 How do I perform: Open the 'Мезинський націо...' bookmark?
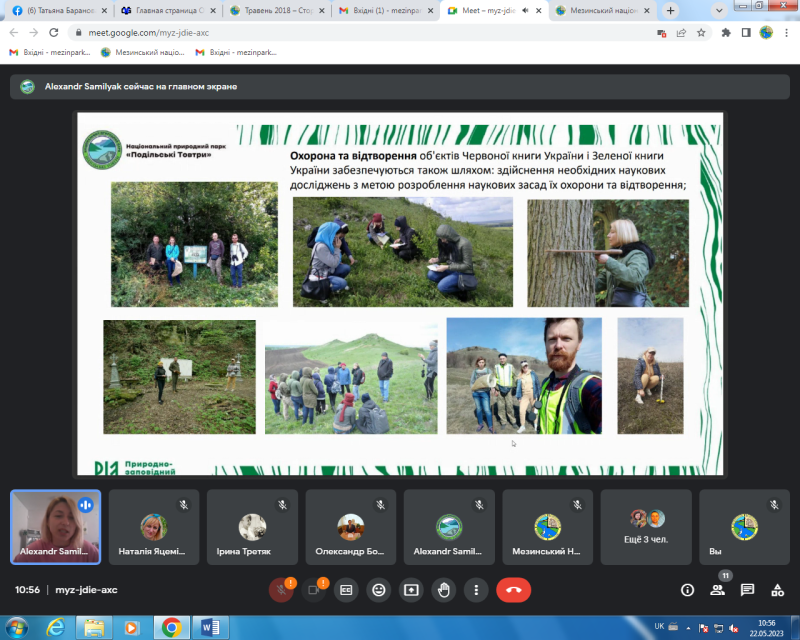tap(136, 52)
